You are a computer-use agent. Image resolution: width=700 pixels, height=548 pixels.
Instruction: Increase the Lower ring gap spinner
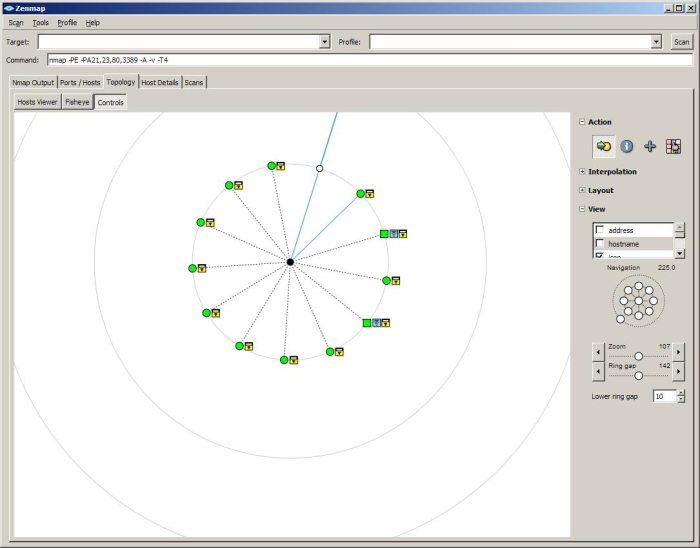pos(681,393)
